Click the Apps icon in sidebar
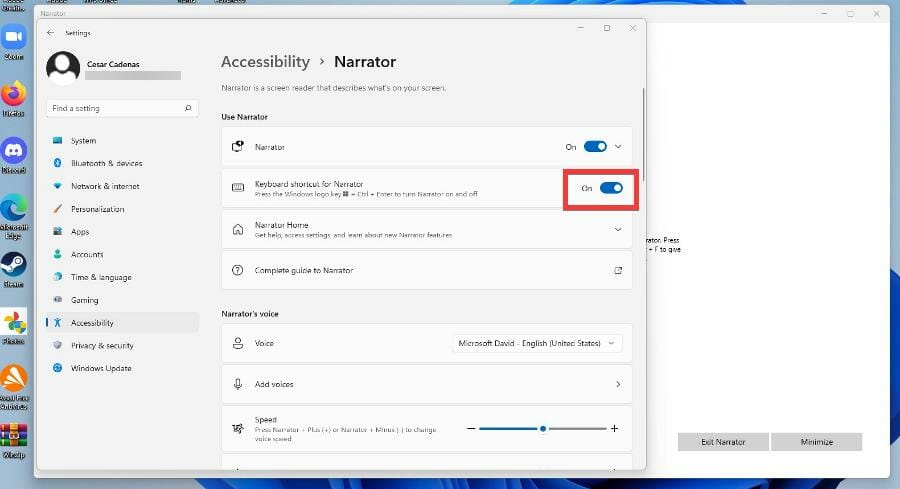Viewport: 900px width, 489px height. click(57, 231)
